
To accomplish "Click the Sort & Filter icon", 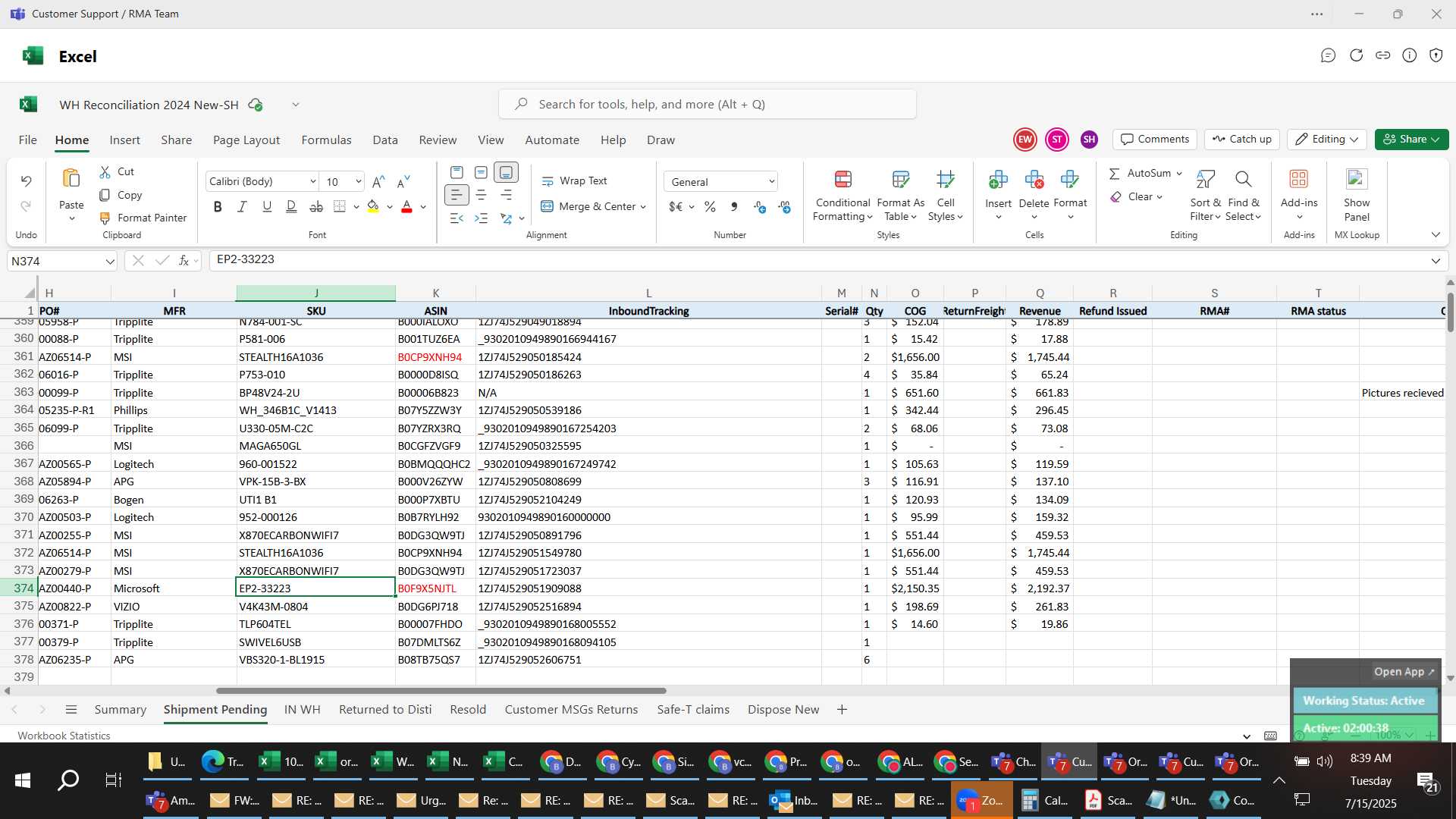I will 1205,180.
